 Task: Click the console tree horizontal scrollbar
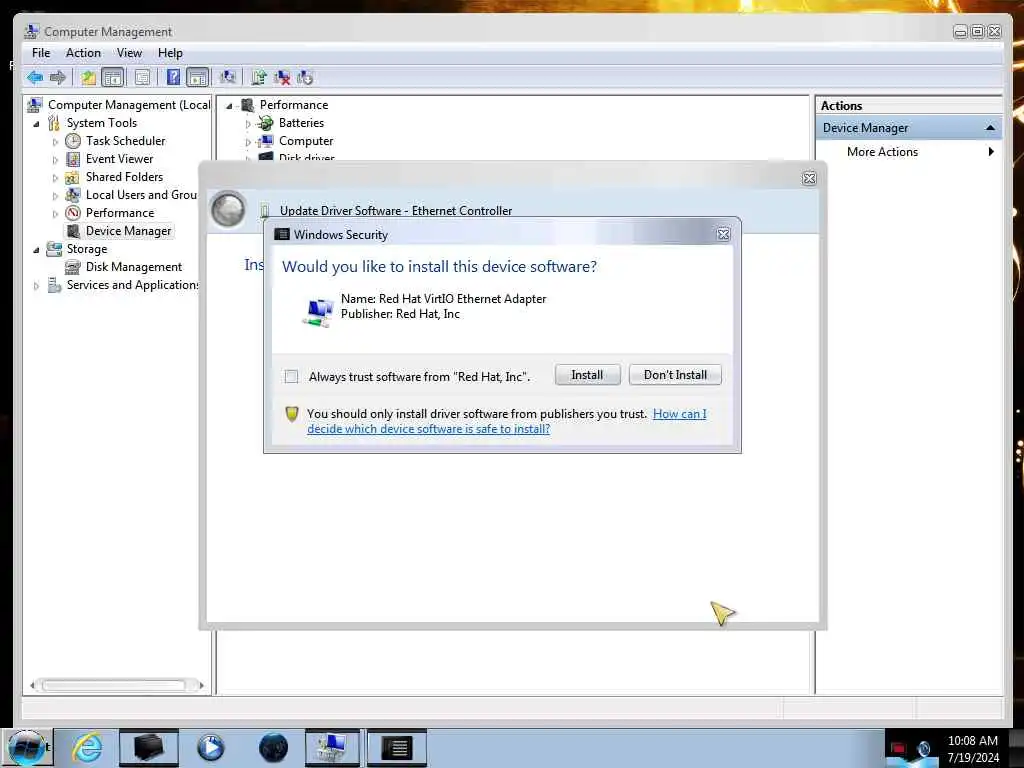[114, 685]
